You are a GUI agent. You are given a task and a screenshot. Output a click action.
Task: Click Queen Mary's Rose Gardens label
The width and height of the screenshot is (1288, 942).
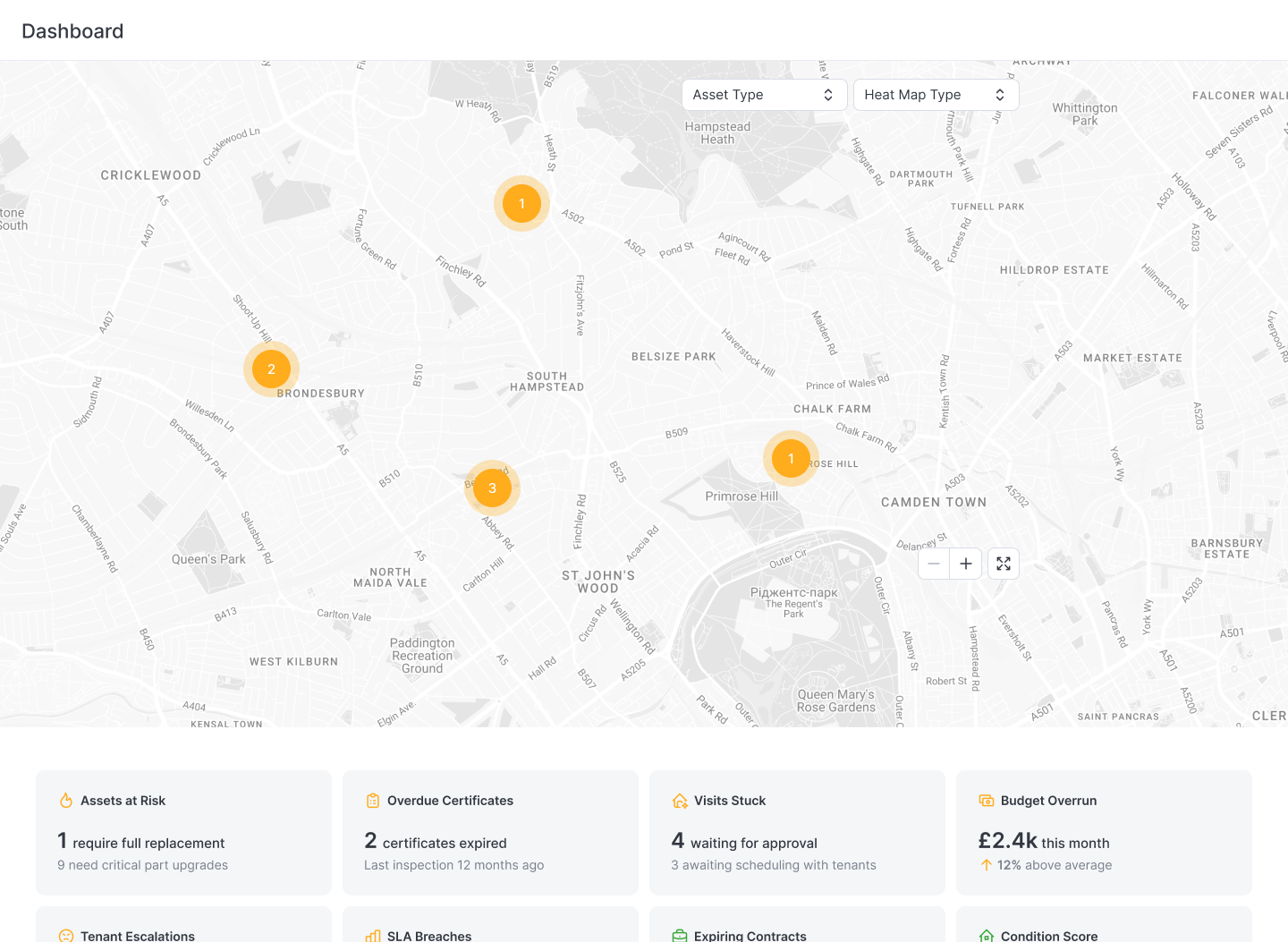pos(836,701)
